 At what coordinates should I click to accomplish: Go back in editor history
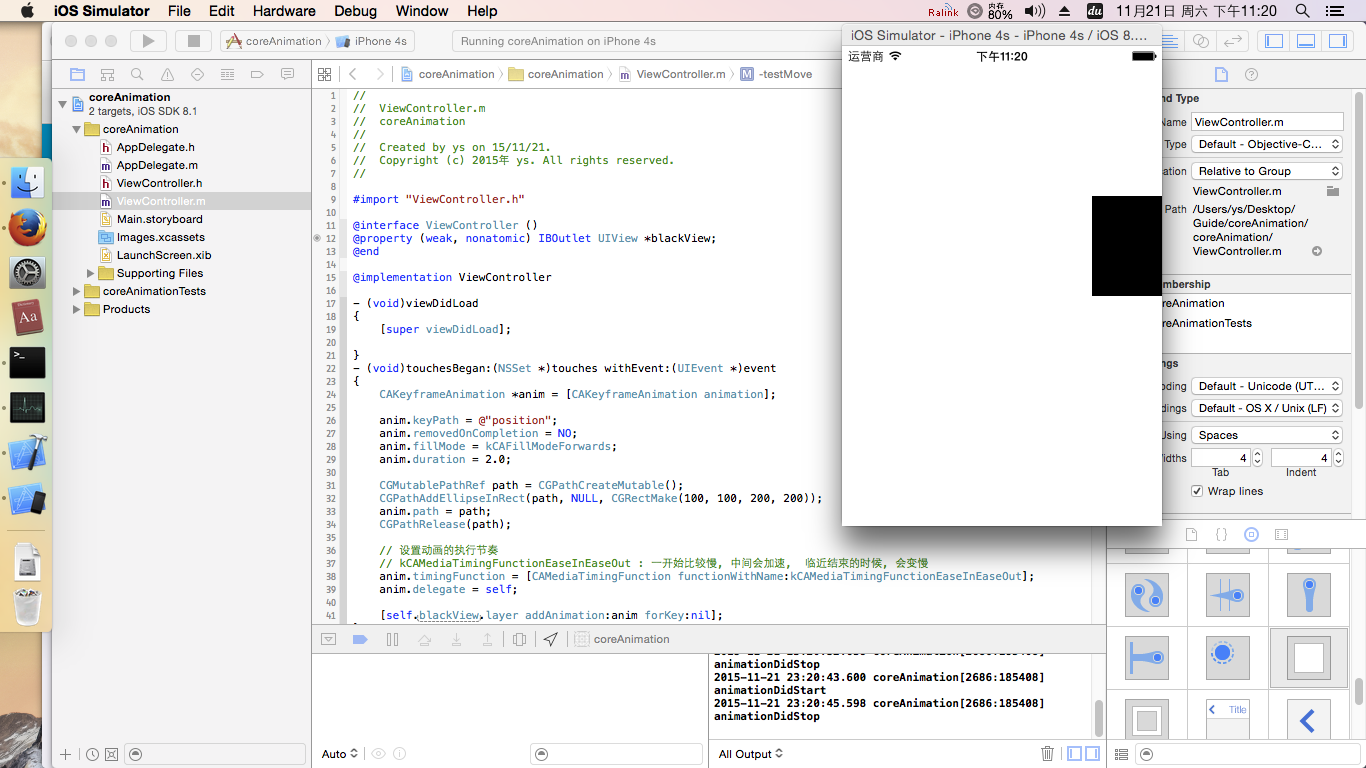[352, 74]
